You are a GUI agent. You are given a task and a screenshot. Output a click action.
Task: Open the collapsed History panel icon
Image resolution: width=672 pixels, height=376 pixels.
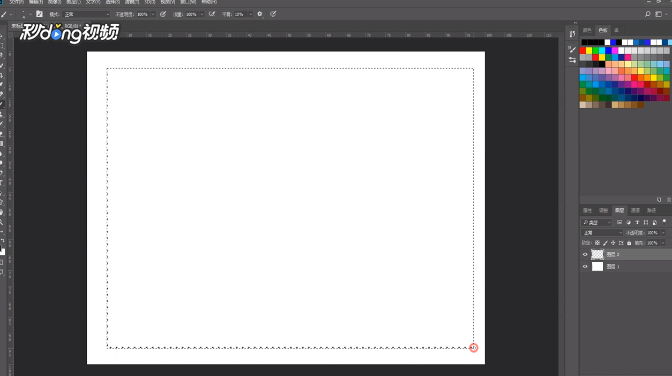pyautogui.click(x=572, y=34)
